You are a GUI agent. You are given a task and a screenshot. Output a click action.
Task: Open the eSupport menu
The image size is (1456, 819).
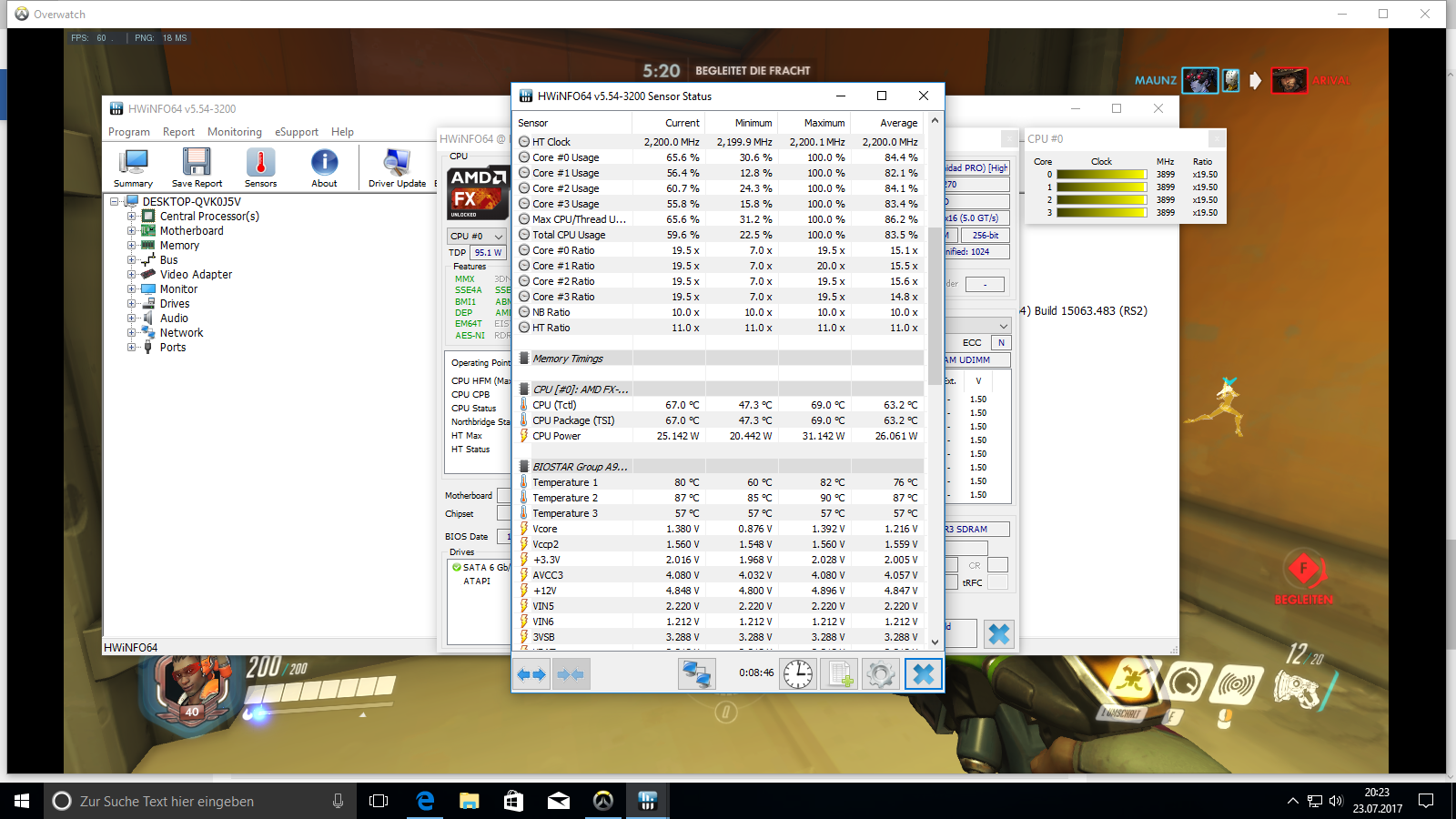click(297, 132)
